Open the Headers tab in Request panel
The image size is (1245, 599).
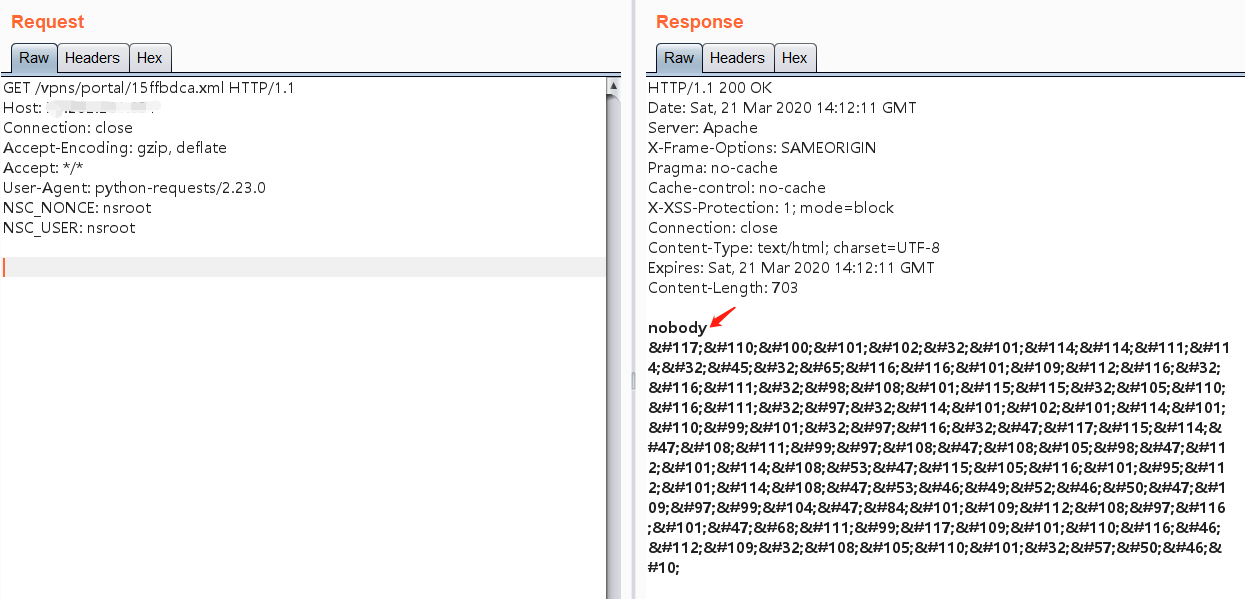pyautogui.click(x=92, y=58)
